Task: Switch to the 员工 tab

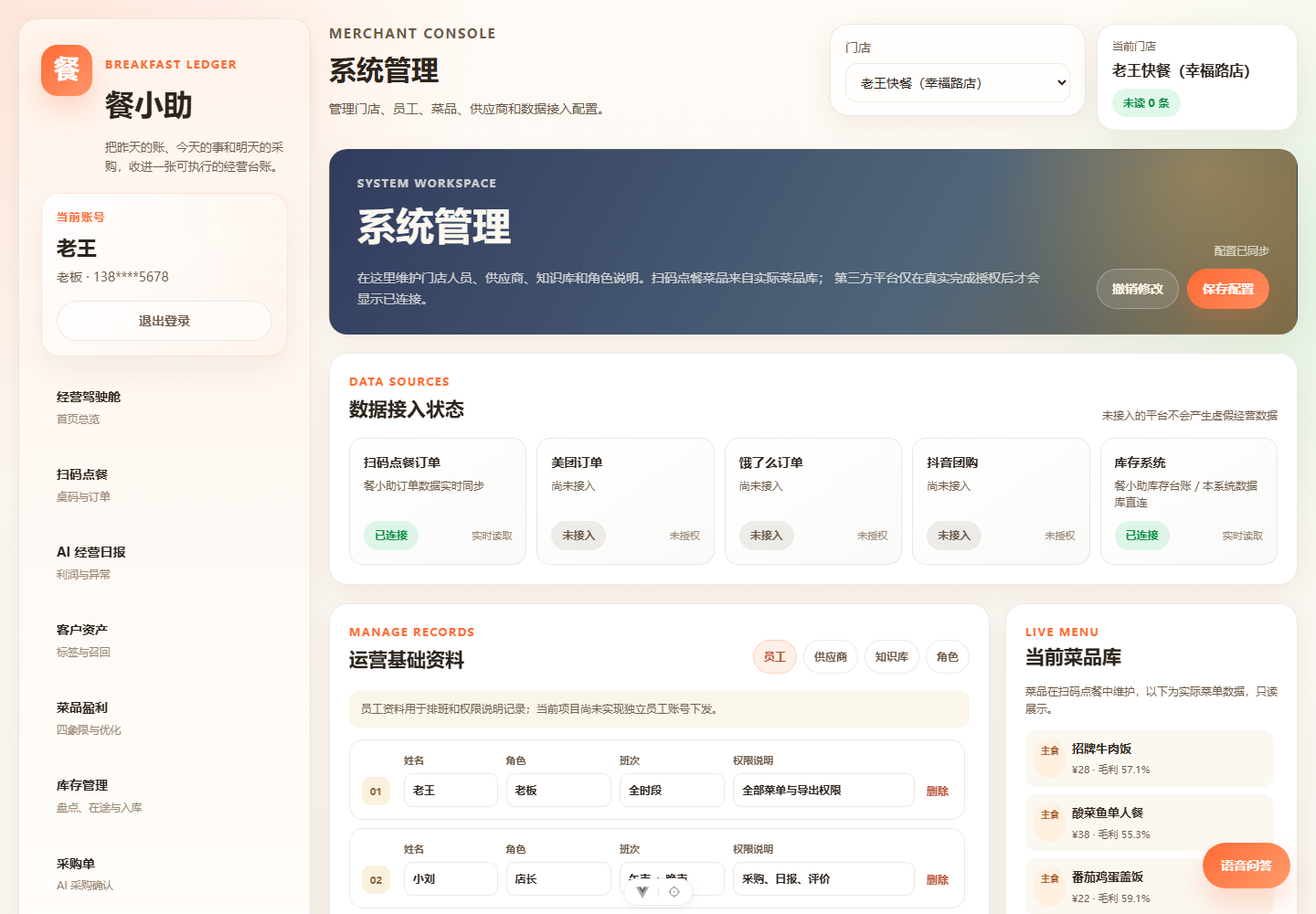Action: click(775, 657)
